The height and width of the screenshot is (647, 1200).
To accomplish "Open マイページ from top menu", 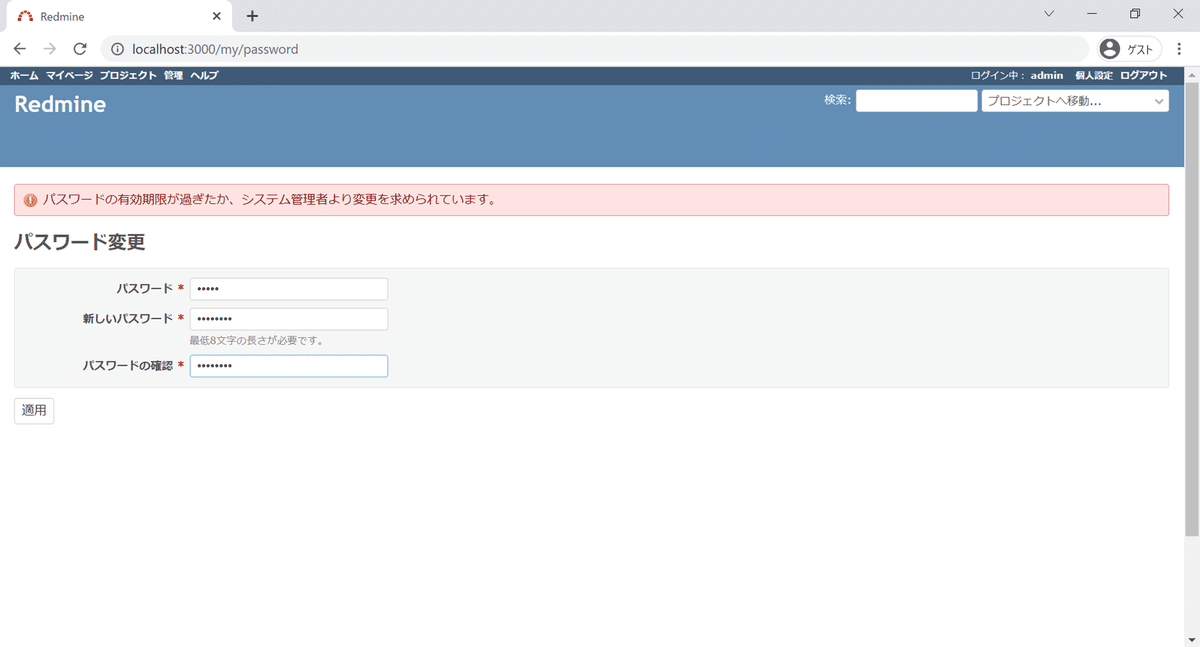I will [69, 76].
